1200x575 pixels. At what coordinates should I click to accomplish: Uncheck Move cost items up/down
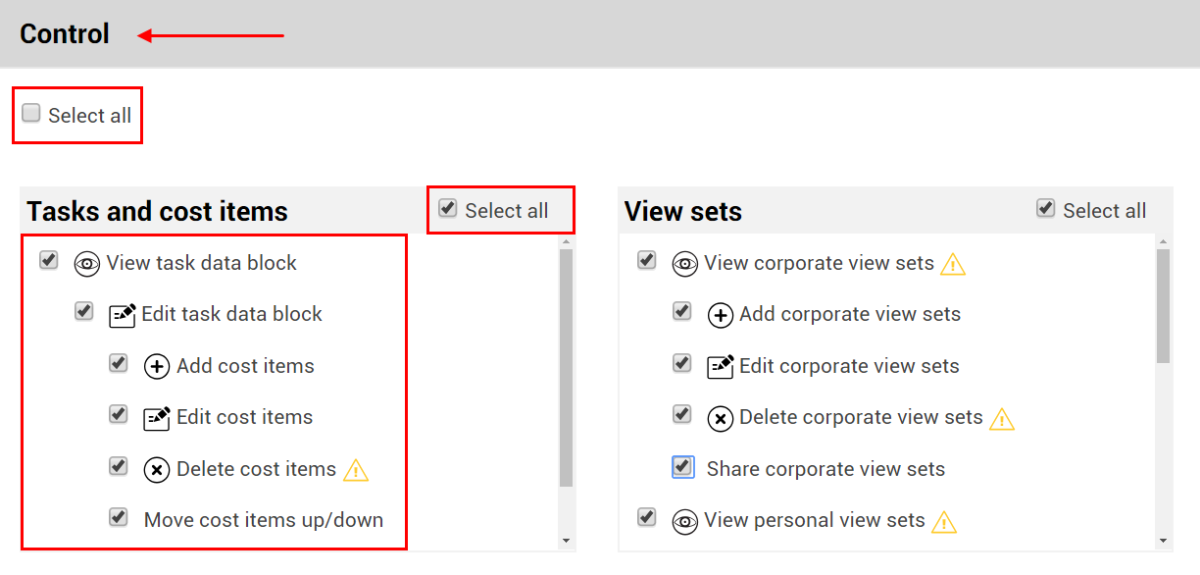click(x=119, y=517)
